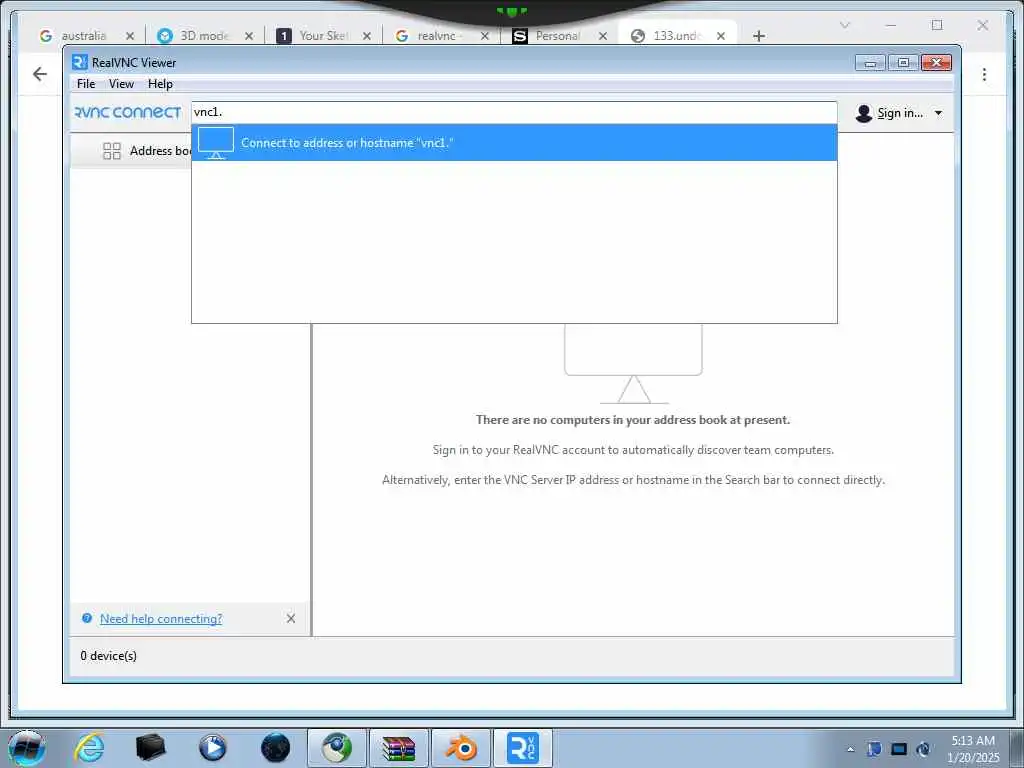Viewport: 1024px width, 768px height.
Task: Close the australia browser tab
Action: [130, 36]
